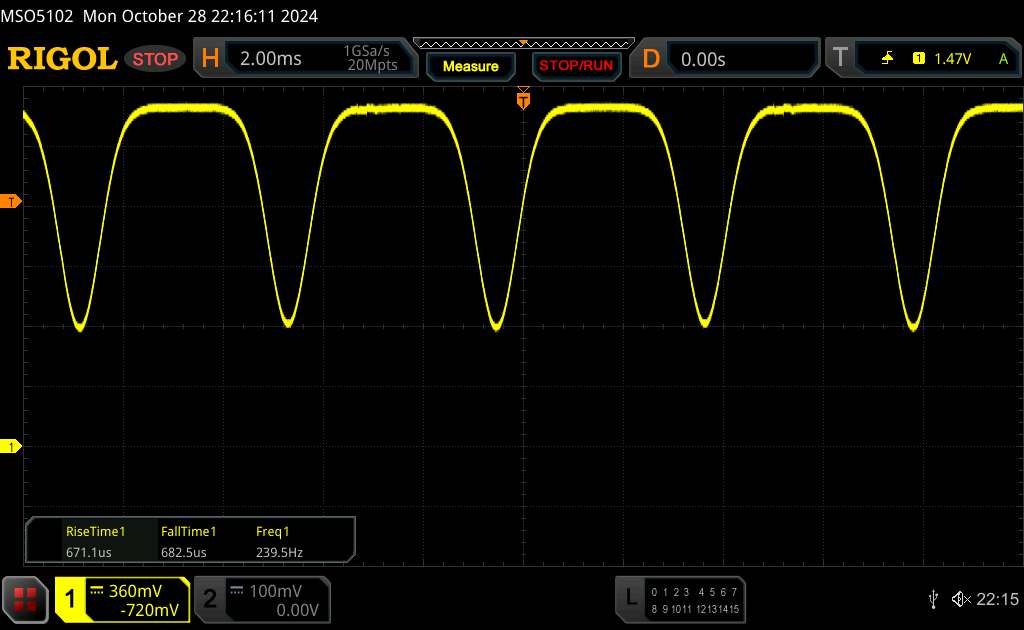Click the orange trigger position T marker at the top
Image resolution: width=1024 pixels, height=630 pixels.
[x=523, y=99]
